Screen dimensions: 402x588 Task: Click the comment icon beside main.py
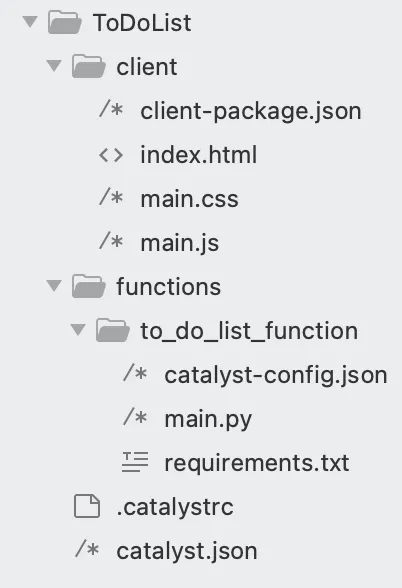(135, 417)
